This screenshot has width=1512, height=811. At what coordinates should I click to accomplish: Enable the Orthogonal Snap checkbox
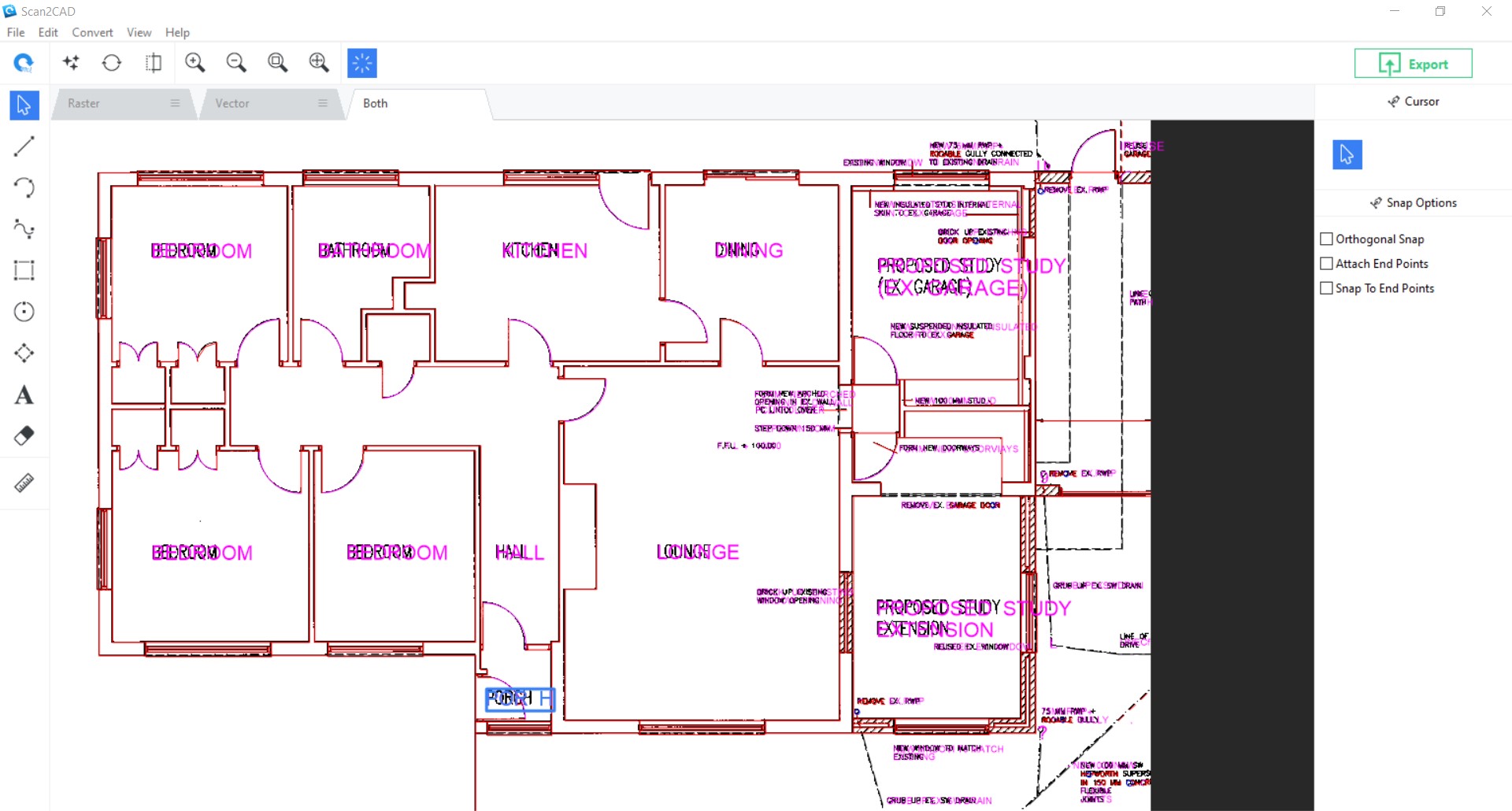(x=1326, y=239)
